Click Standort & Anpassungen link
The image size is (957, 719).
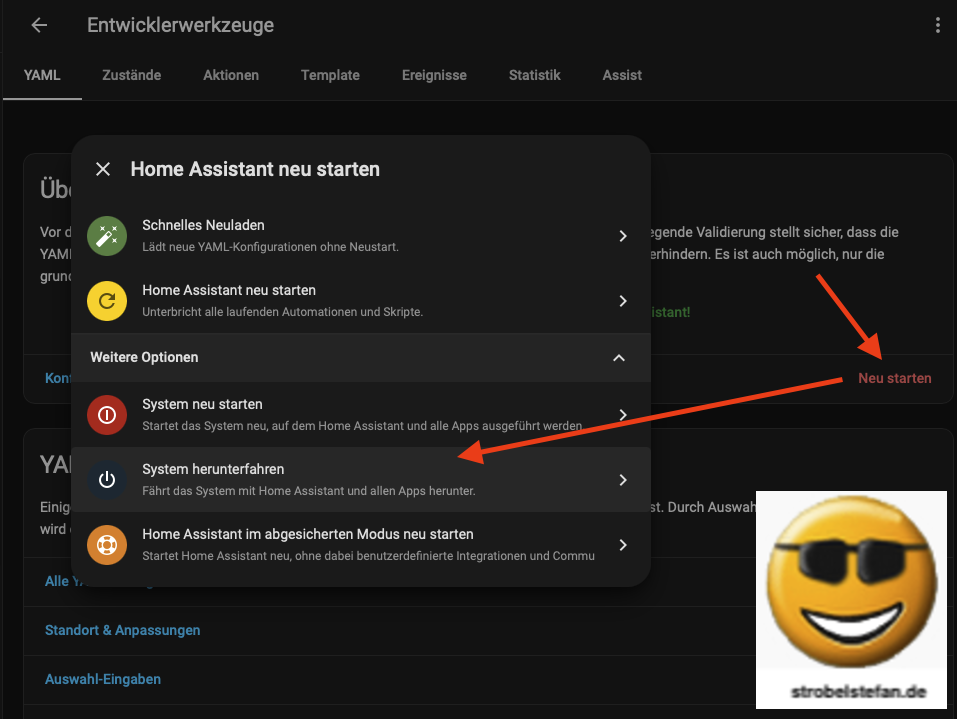click(123, 630)
